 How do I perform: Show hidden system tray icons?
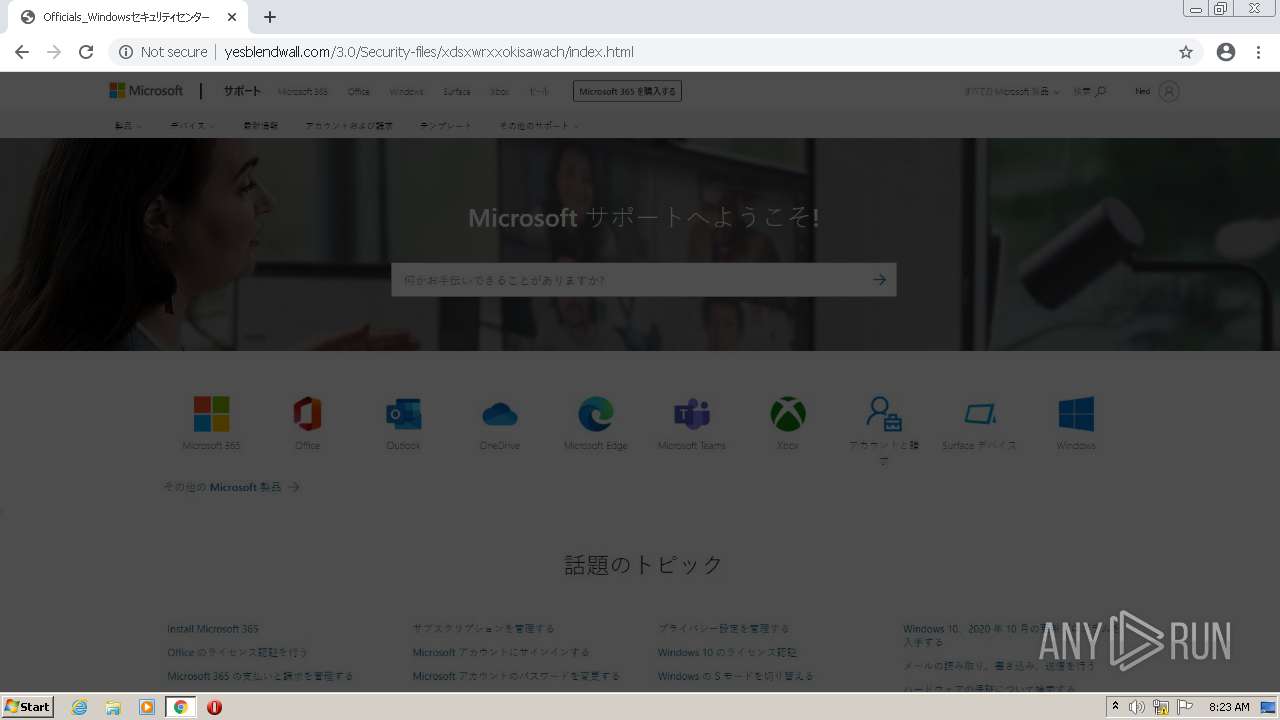click(x=1115, y=707)
